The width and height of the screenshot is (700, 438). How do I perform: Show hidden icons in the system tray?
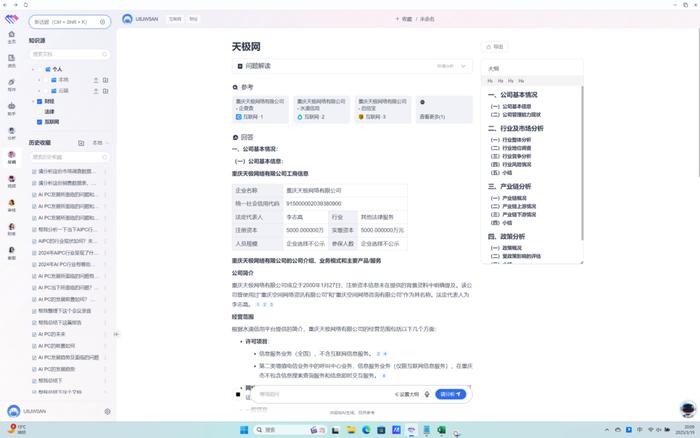pos(607,430)
